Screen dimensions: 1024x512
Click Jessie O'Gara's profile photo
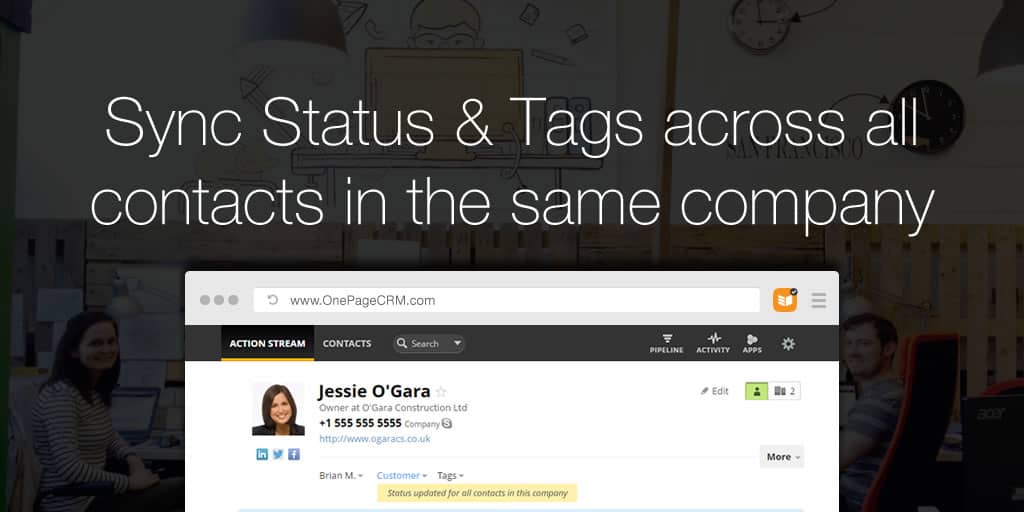coord(278,409)
